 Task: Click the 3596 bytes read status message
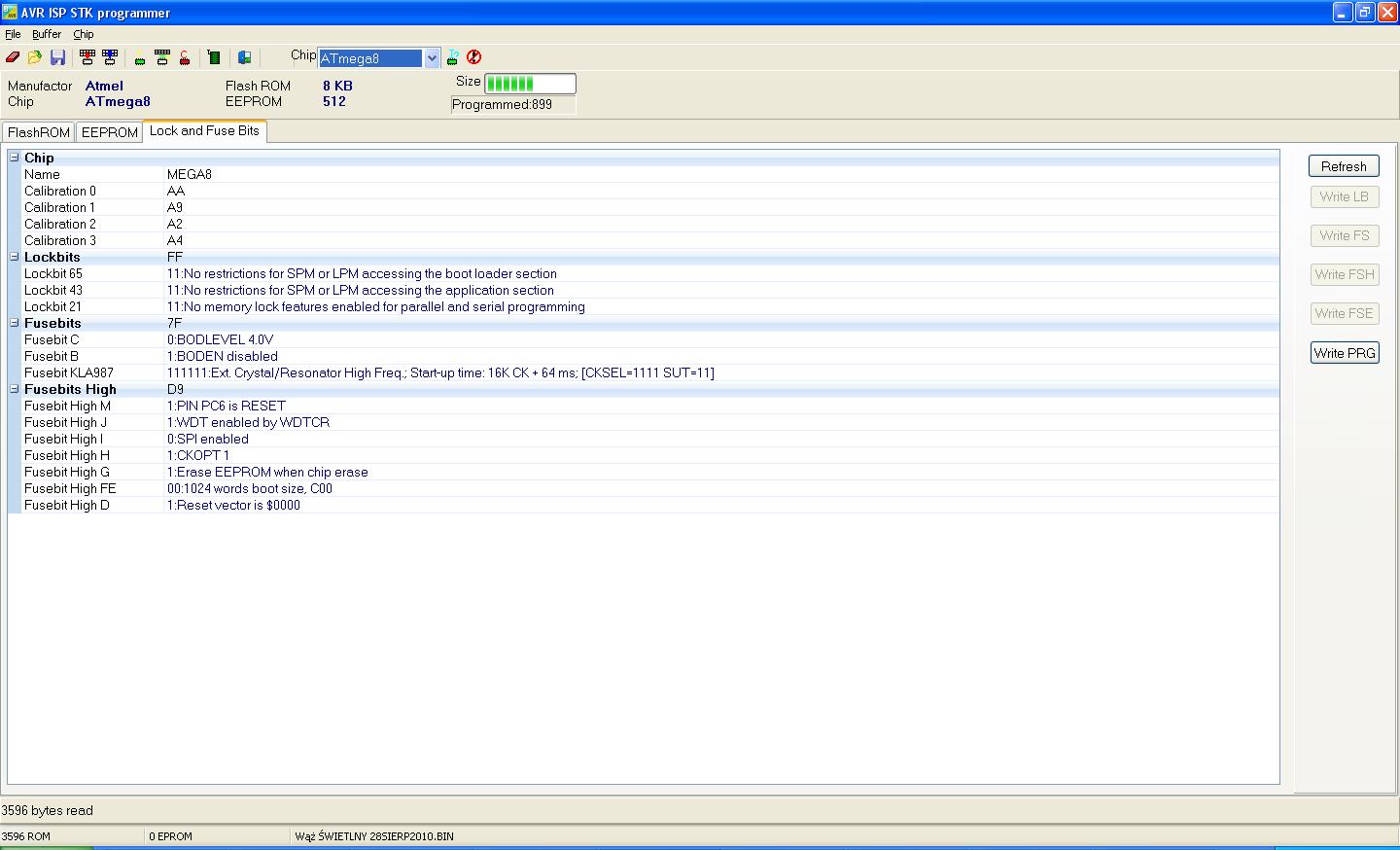pos(47,810)
